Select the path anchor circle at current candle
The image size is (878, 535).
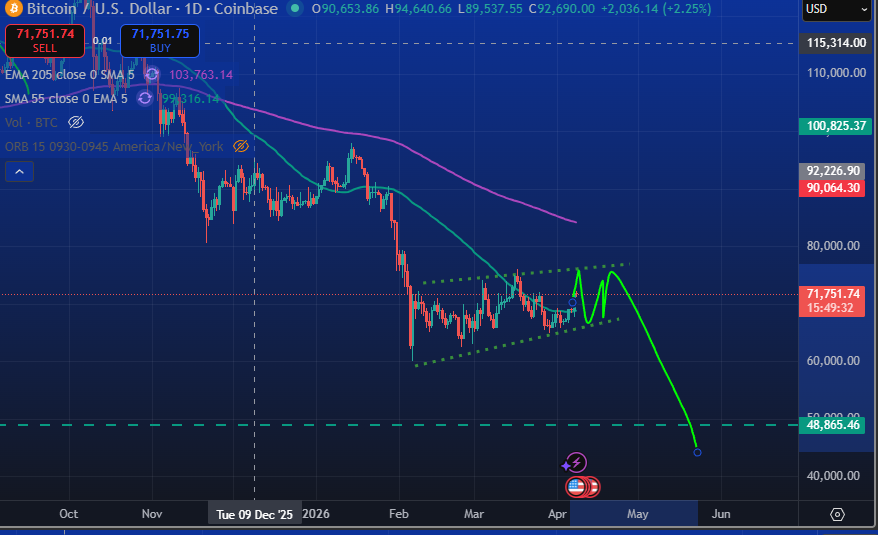tap(572, 303)
